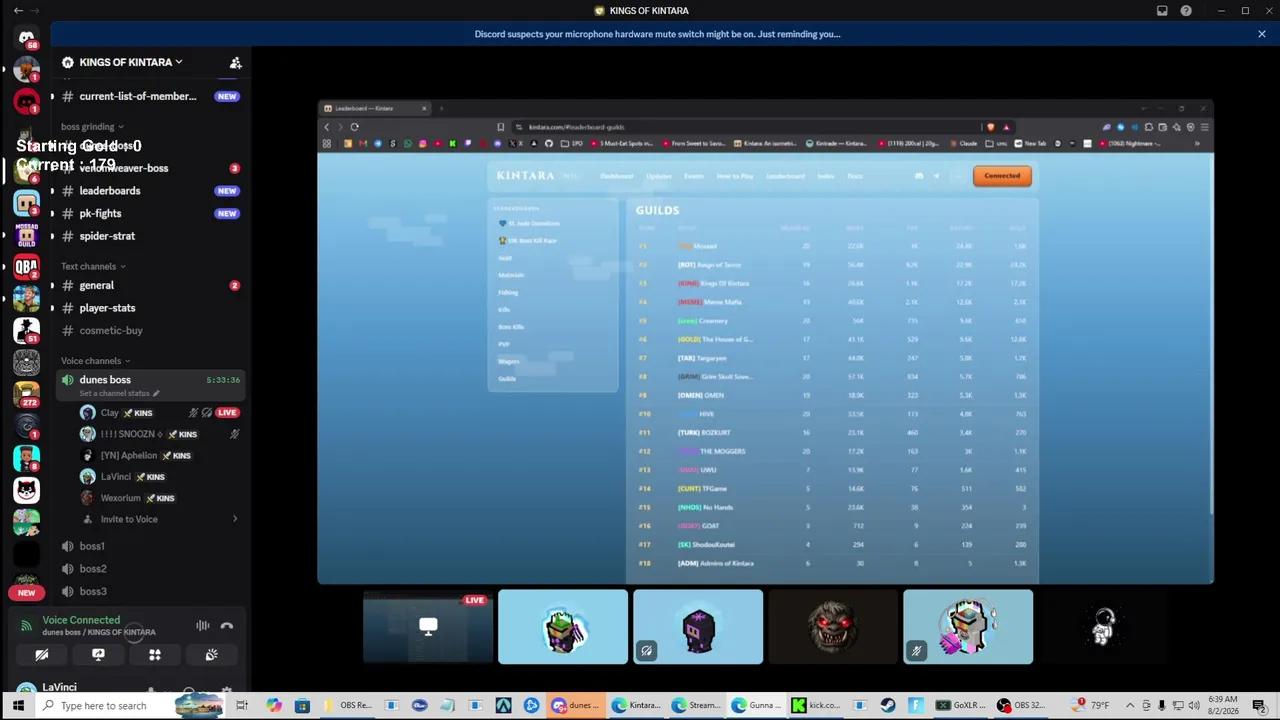Image resolution: width=1280 pixels, height=720 pixels.
Task: Open the GoXLR taskbar window
Action: [961, 706]
